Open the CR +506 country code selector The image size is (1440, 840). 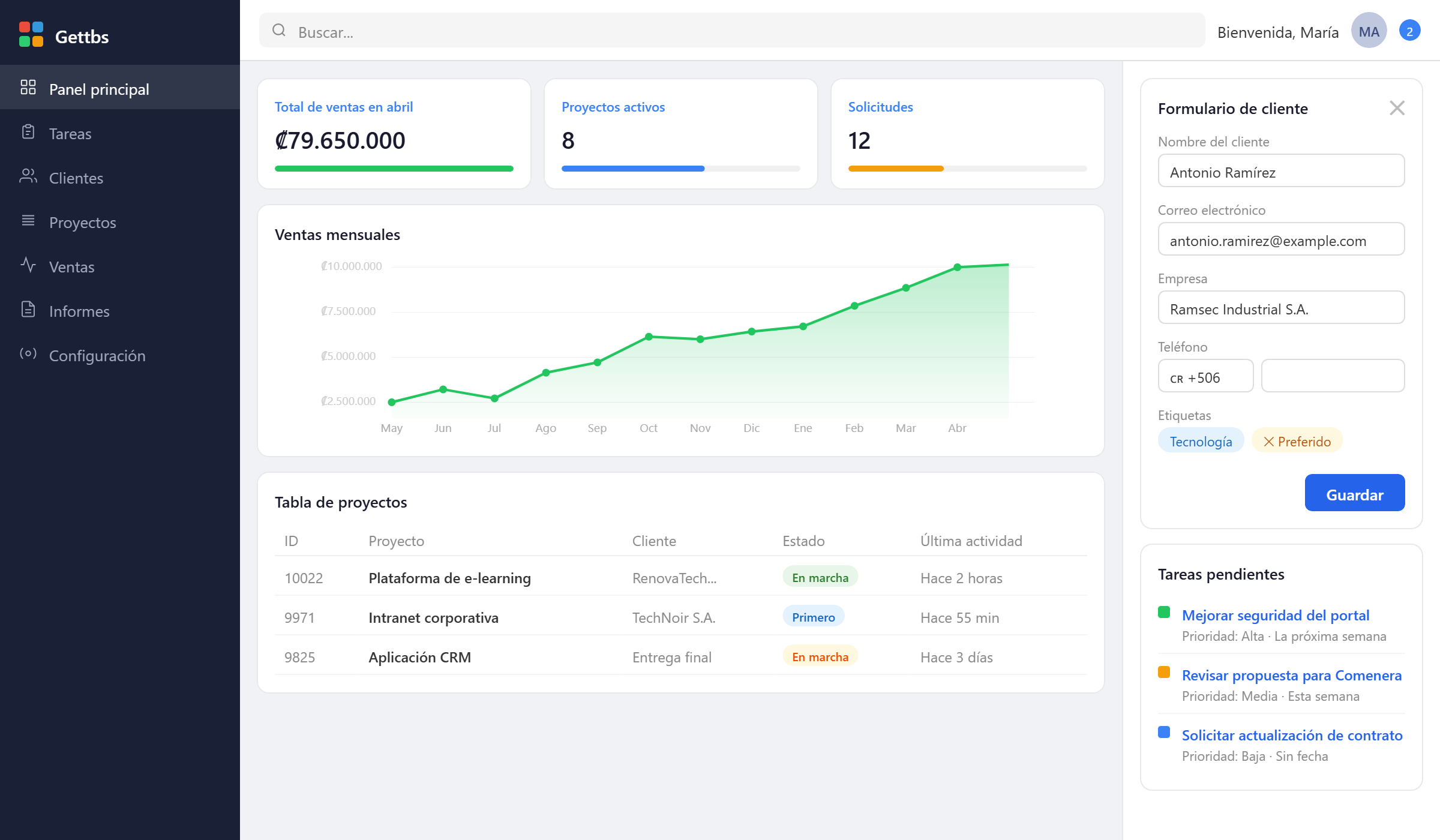pos(1205,376)
